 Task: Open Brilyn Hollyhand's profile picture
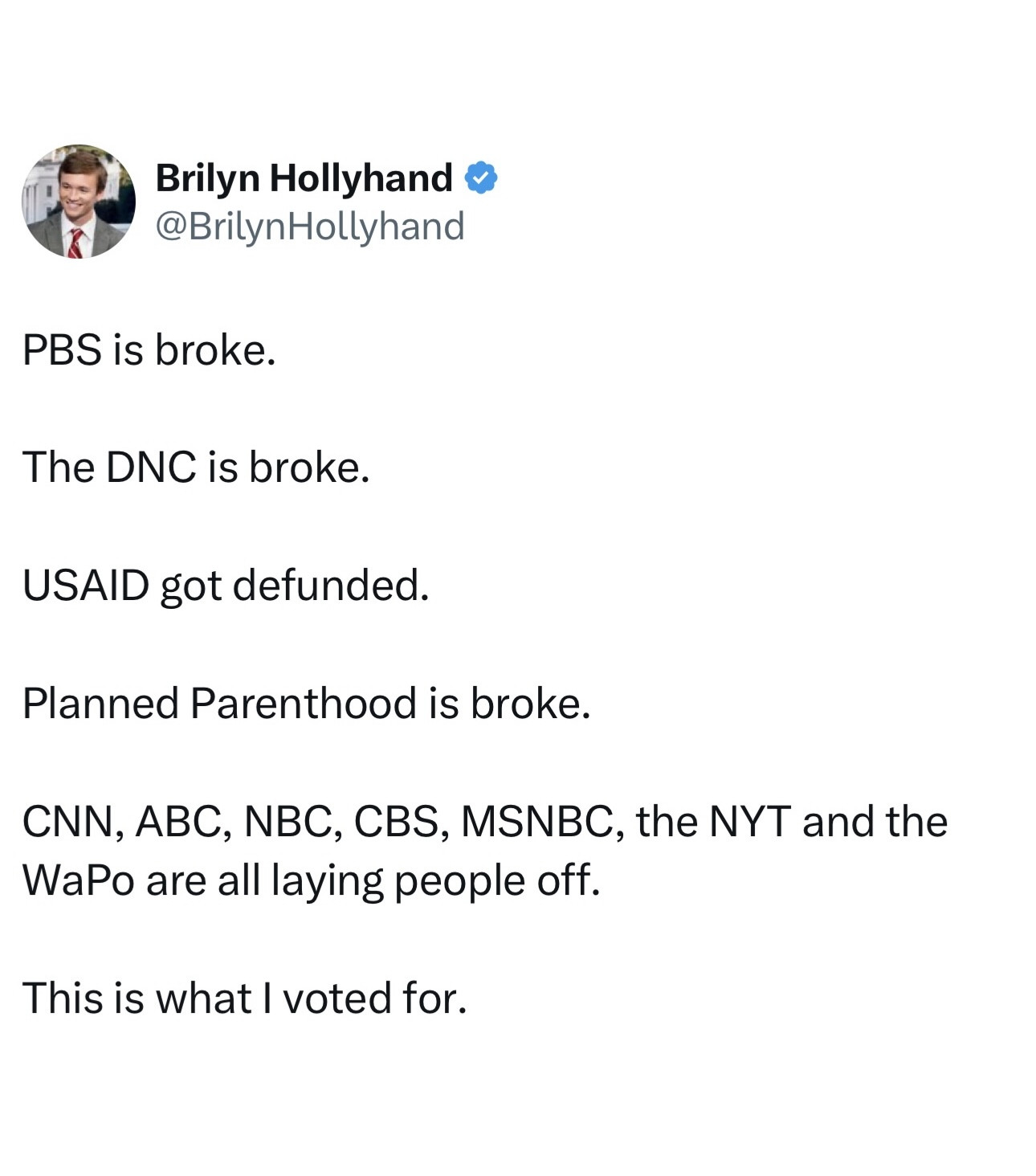78,202
